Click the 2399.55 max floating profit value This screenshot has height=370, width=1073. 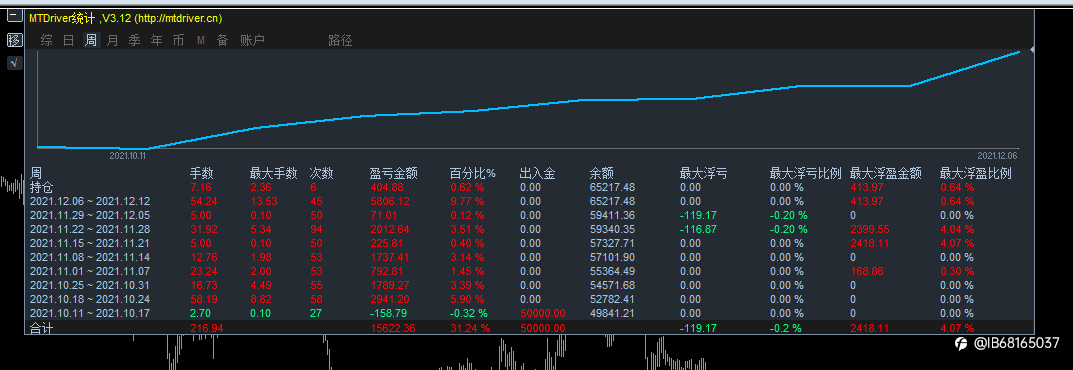point(870,229)
